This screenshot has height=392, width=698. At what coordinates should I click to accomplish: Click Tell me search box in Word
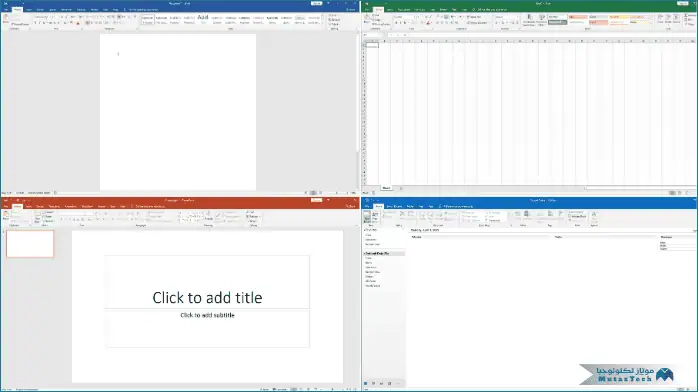(143, 9)
